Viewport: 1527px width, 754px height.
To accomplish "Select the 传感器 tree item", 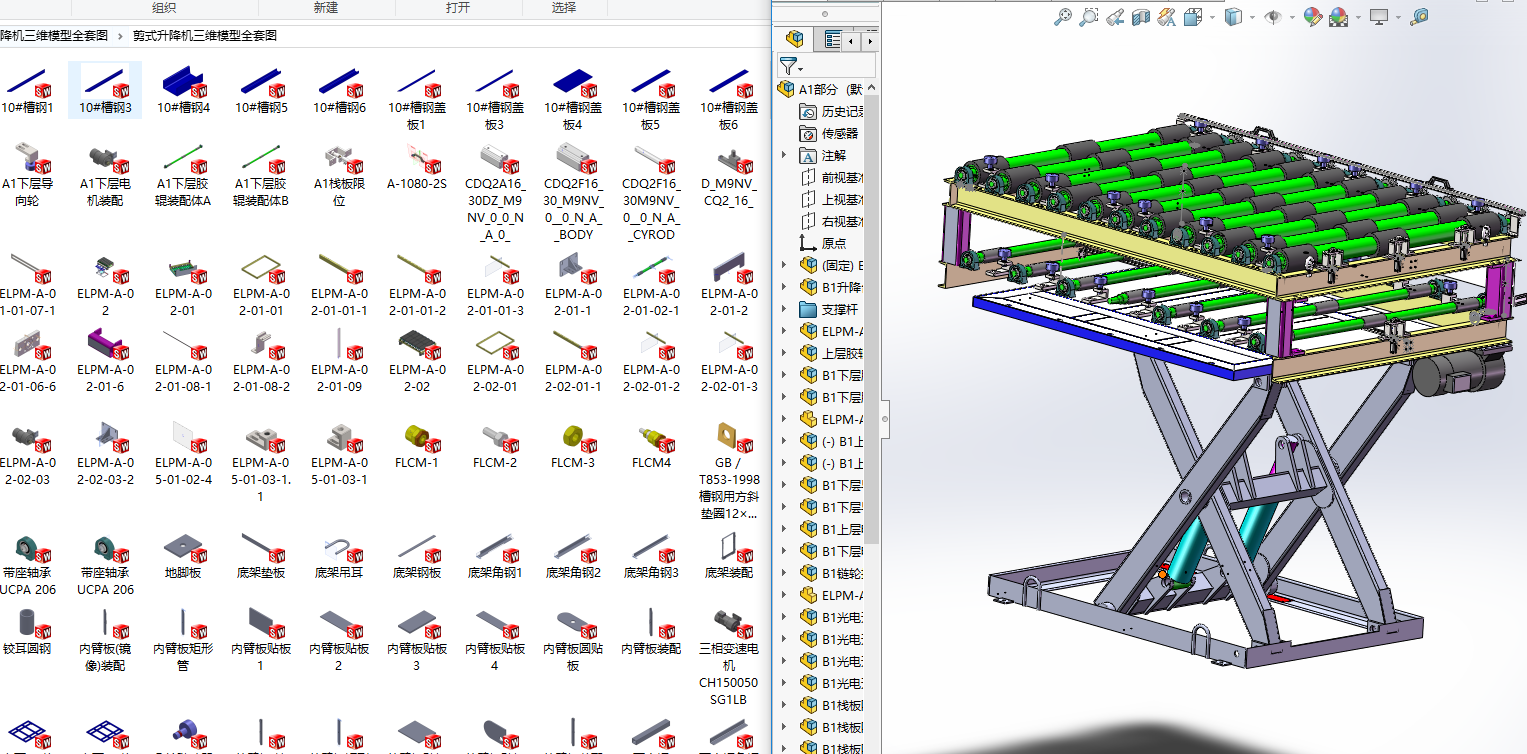I will (x=839, y=133).
